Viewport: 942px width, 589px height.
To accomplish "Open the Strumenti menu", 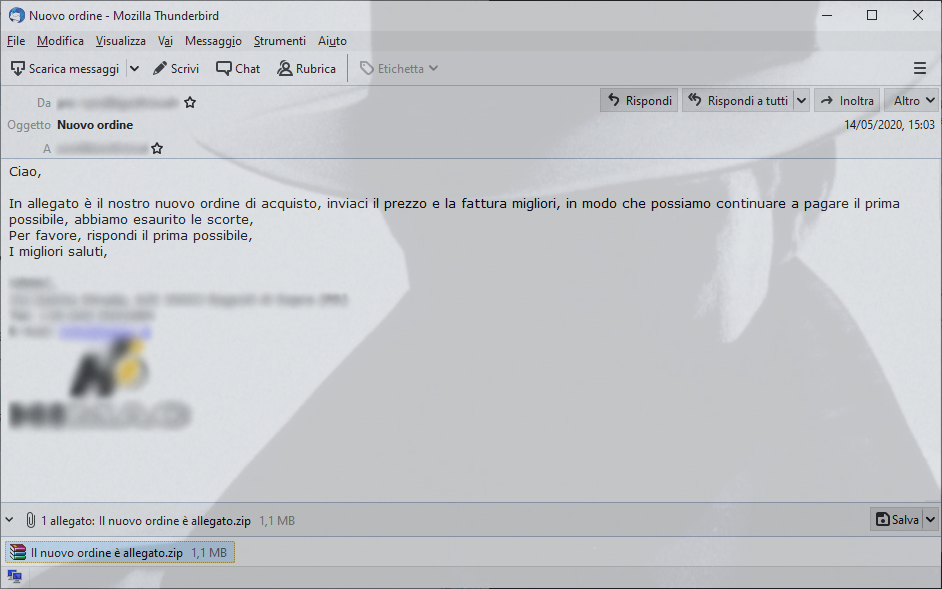I will [x=279, y=41].
